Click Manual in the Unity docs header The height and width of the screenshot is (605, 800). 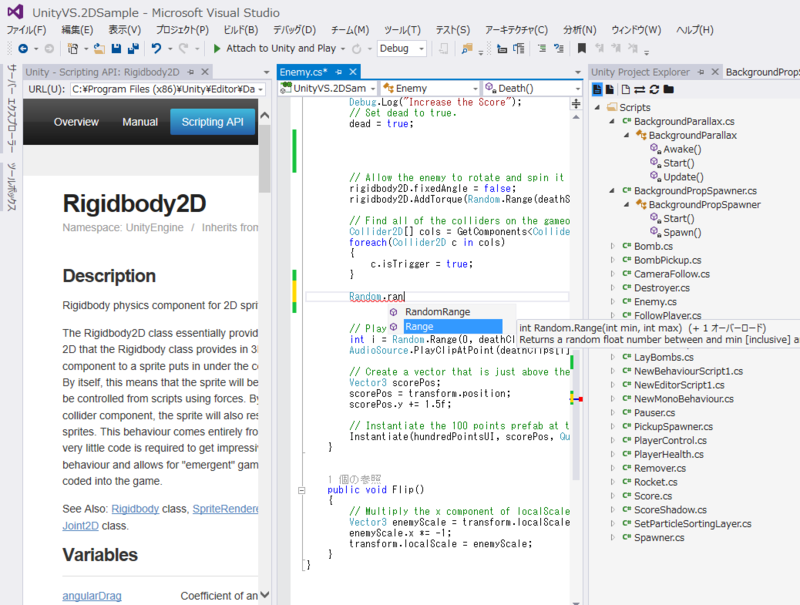pyautogui.click(x=140, y=122)
